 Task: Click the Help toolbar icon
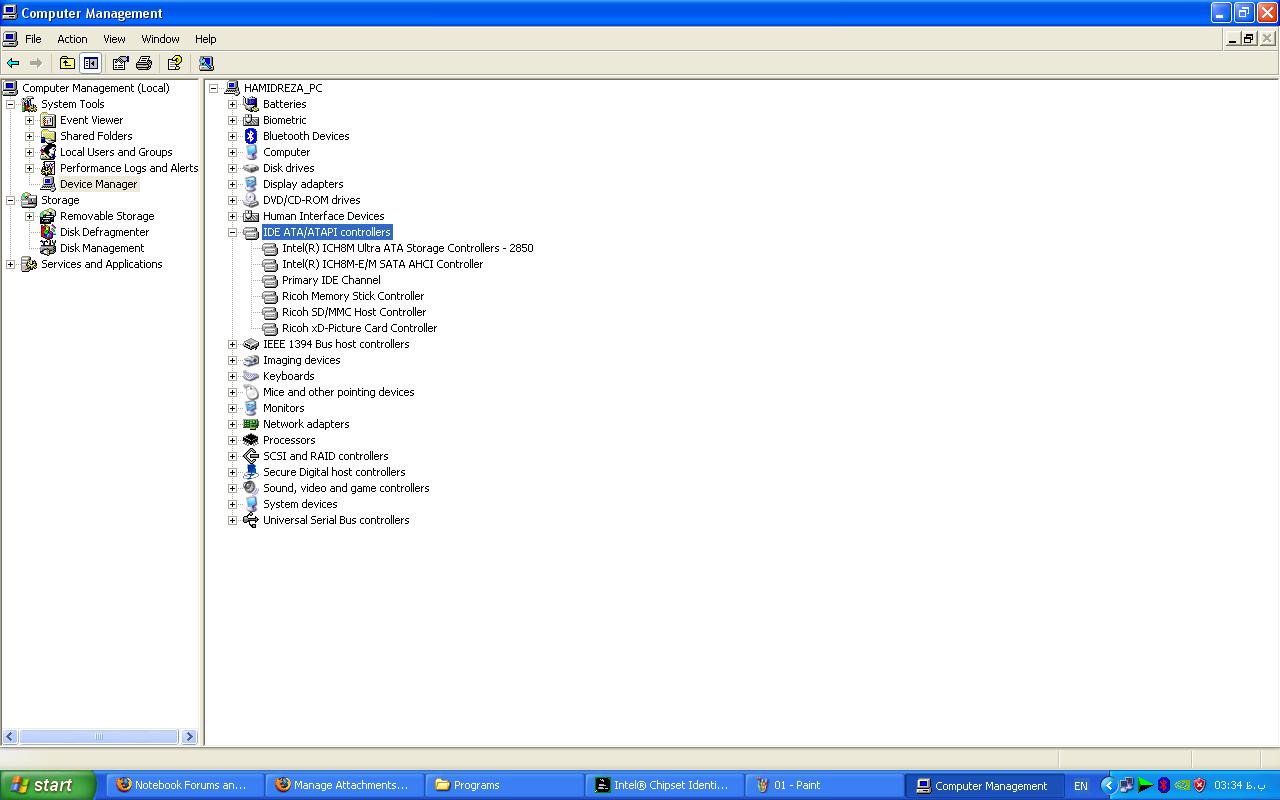point(174,63)
